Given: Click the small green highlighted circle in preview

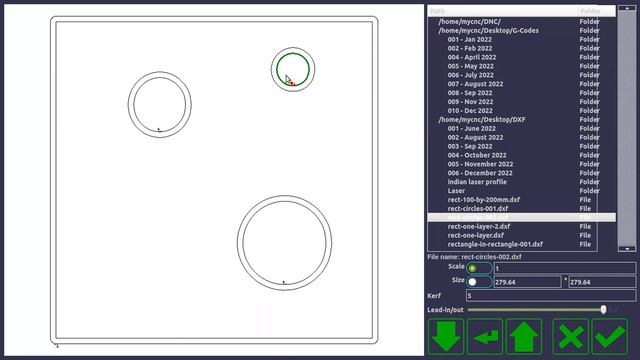Looking at the screenshot, I should pyautogui.click(x=293, y=69).
